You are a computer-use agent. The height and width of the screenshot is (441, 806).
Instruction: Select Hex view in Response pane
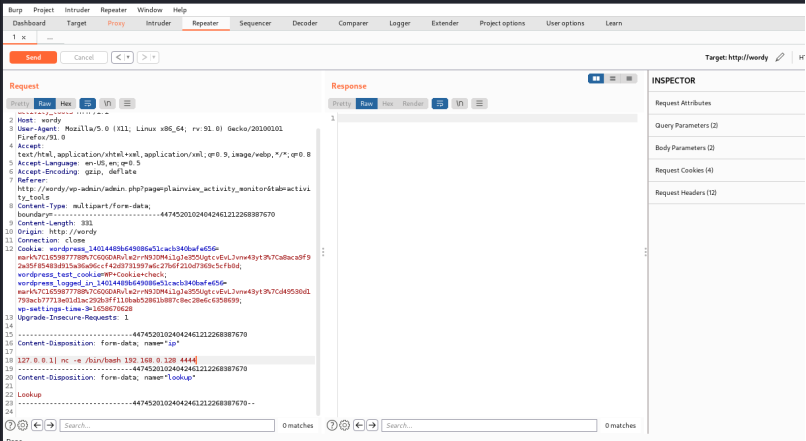click(388, 103)
